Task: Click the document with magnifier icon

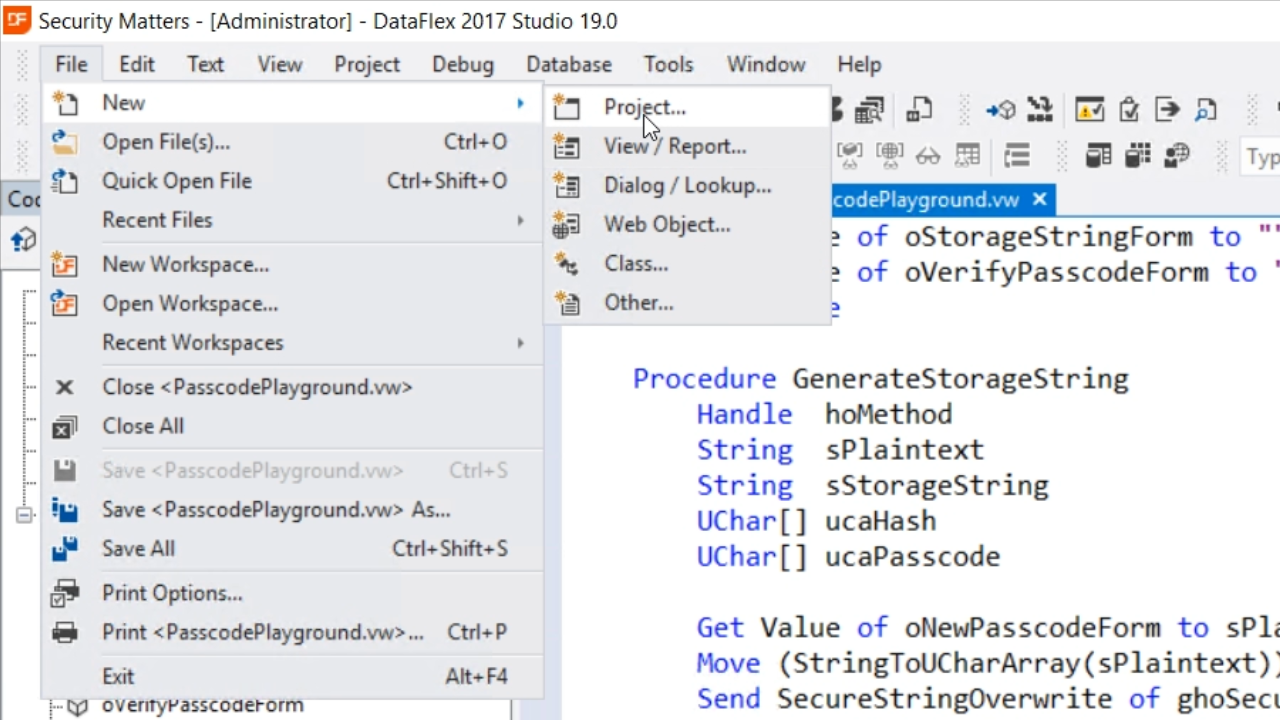Action: tap(1206, 109)
